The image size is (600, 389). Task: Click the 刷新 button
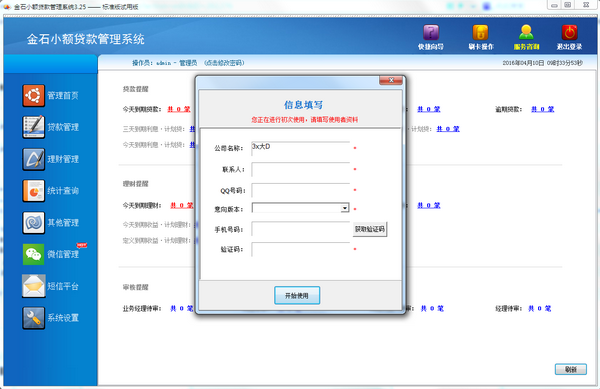[571, 369]
